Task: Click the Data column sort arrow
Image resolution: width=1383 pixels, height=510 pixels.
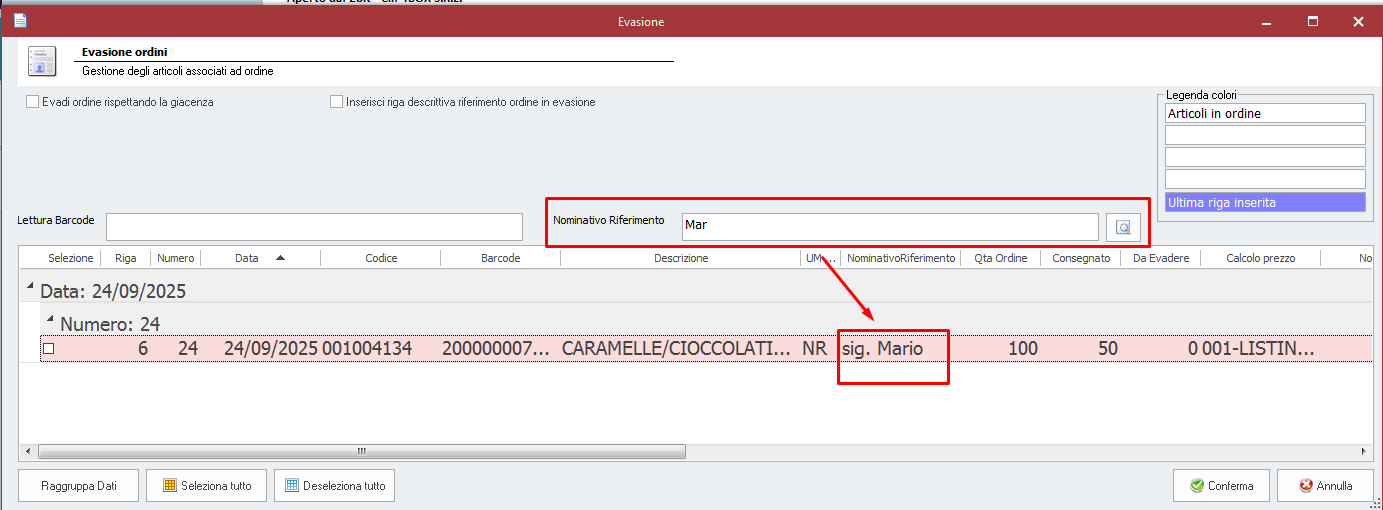Action: [x=280, y=258]
